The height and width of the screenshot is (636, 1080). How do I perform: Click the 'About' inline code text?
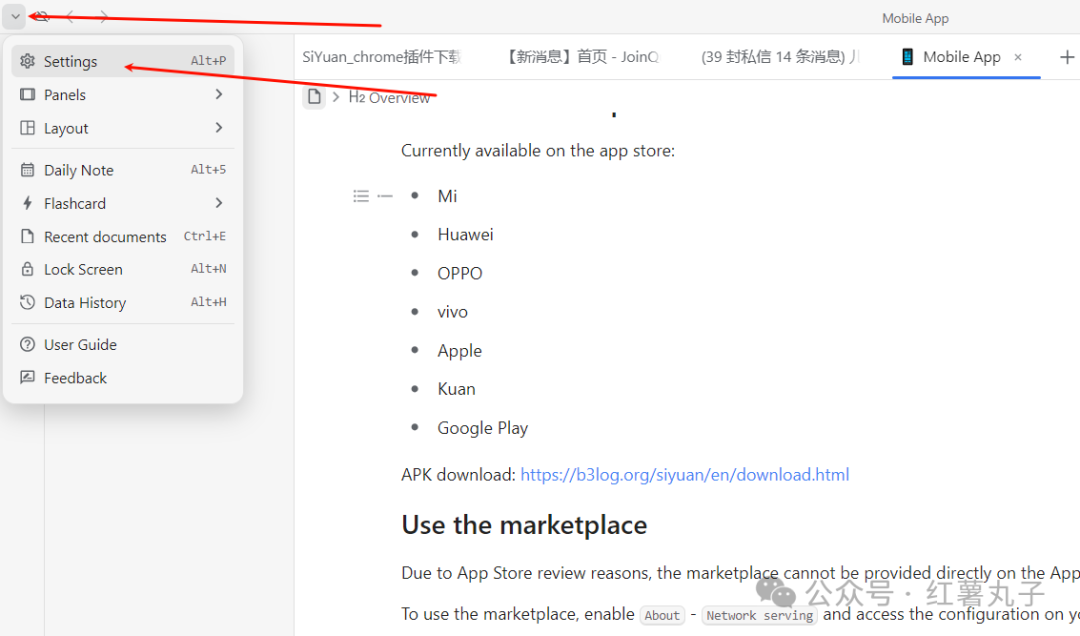pos(662,615)
